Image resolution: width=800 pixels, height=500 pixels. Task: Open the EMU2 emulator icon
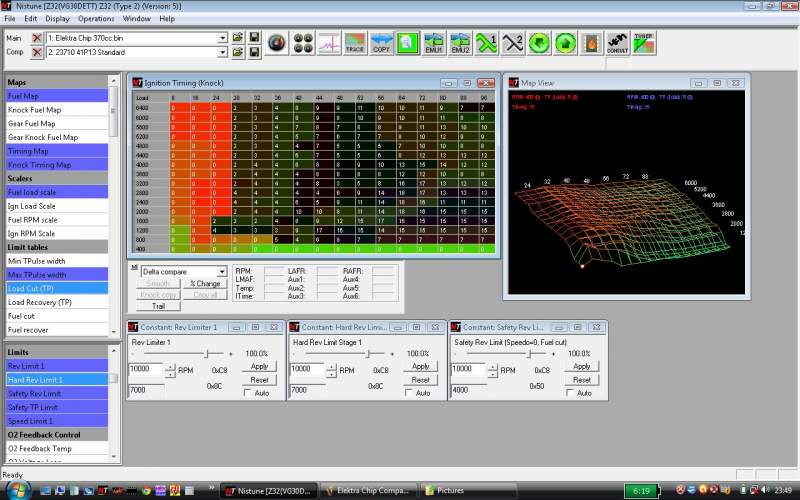(460, 44)
